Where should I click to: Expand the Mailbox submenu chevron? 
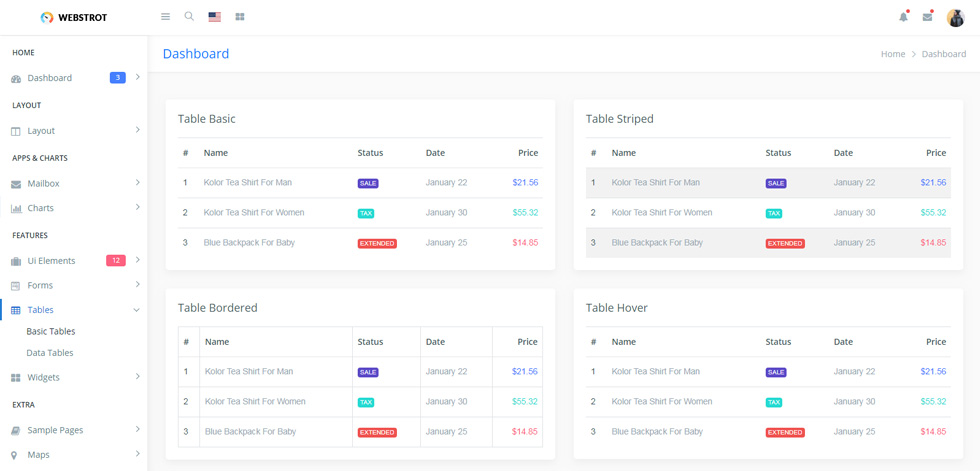point(138,182)
